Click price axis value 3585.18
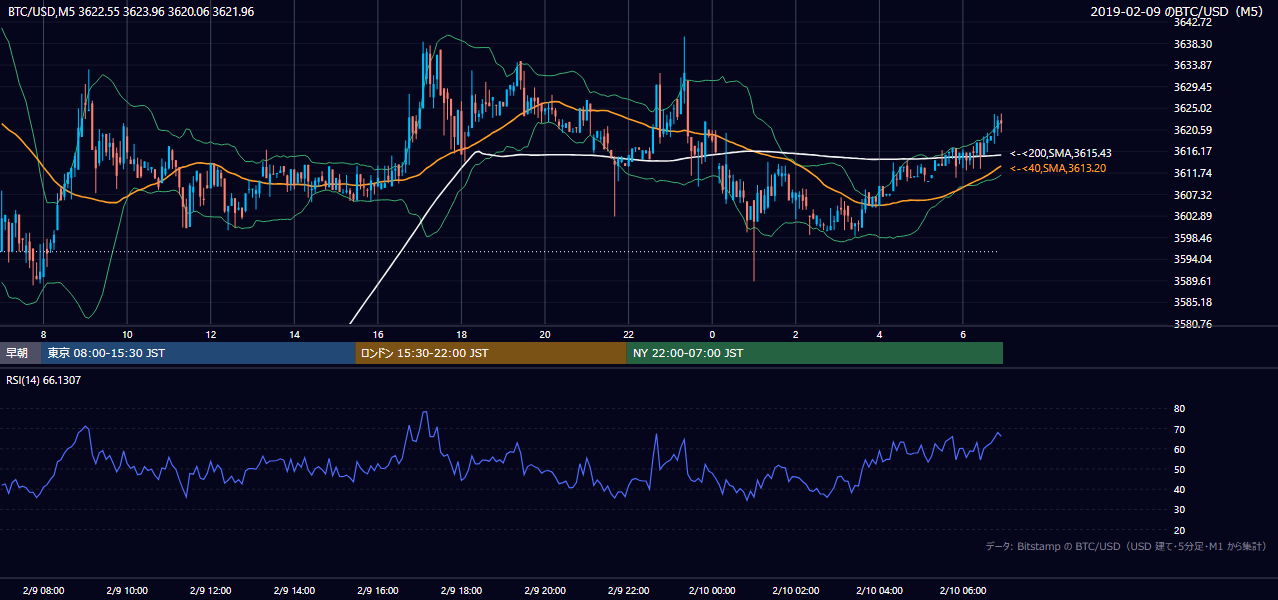Image resolution: width=1278 pixels, height=600 pixels. (1193, 302)
